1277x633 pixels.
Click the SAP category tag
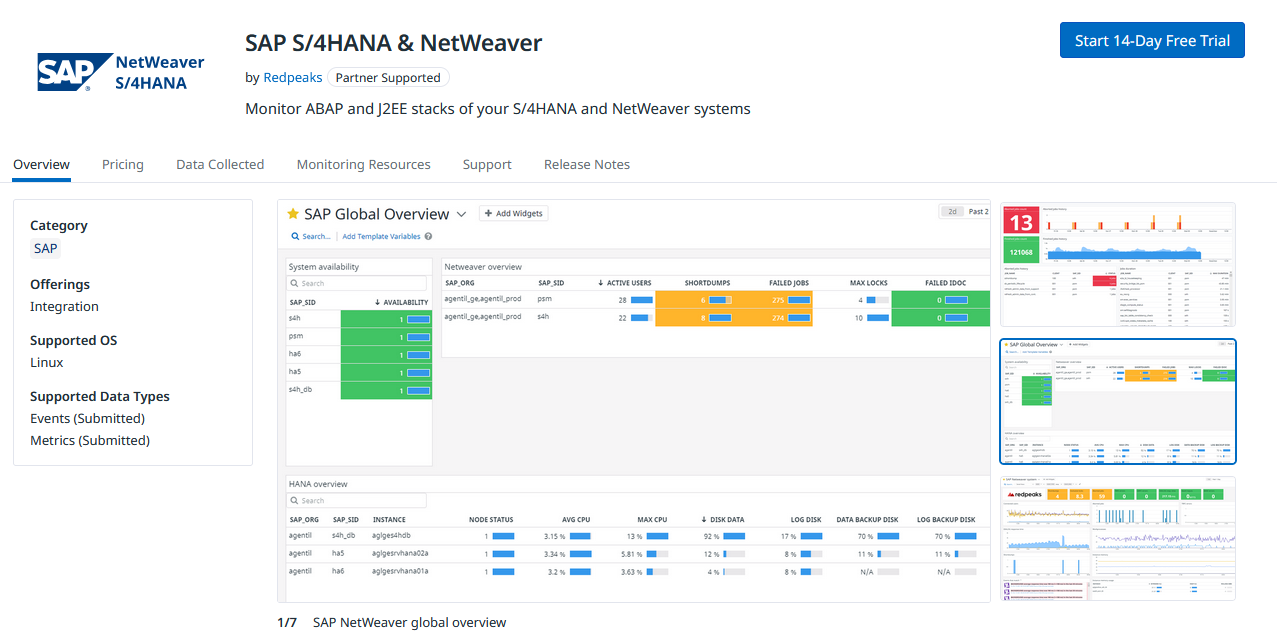(x=45, y=249)
